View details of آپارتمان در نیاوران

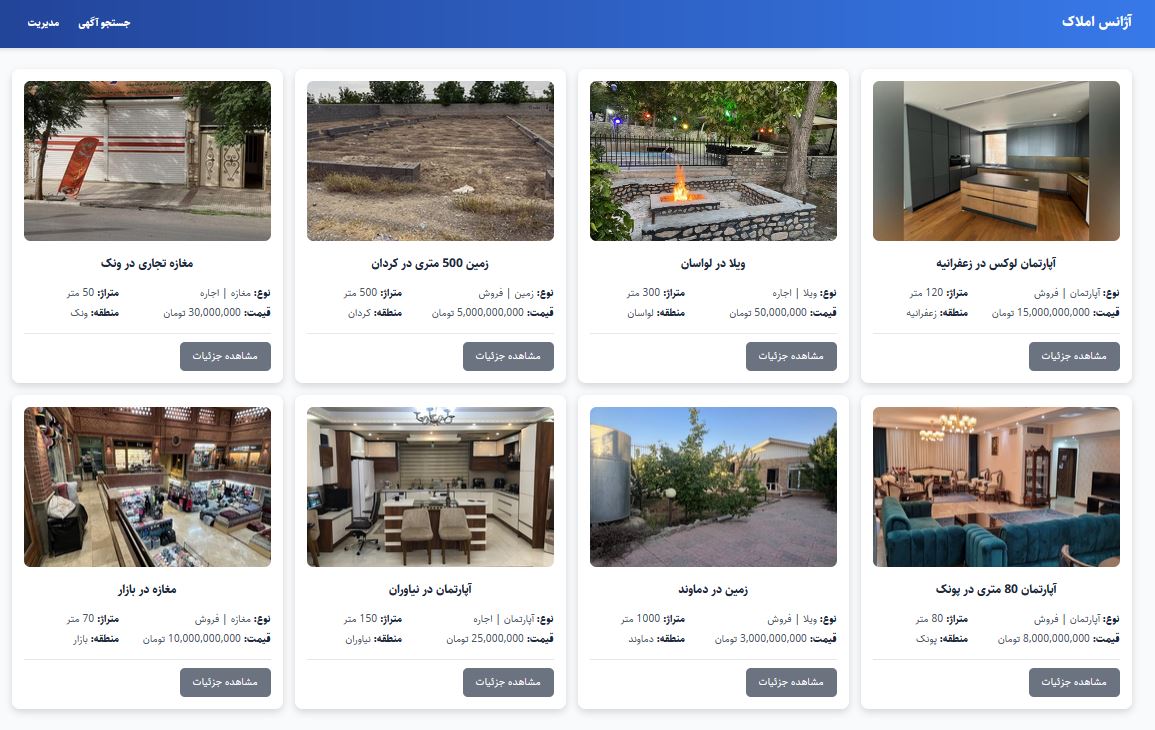coord(508,682)
